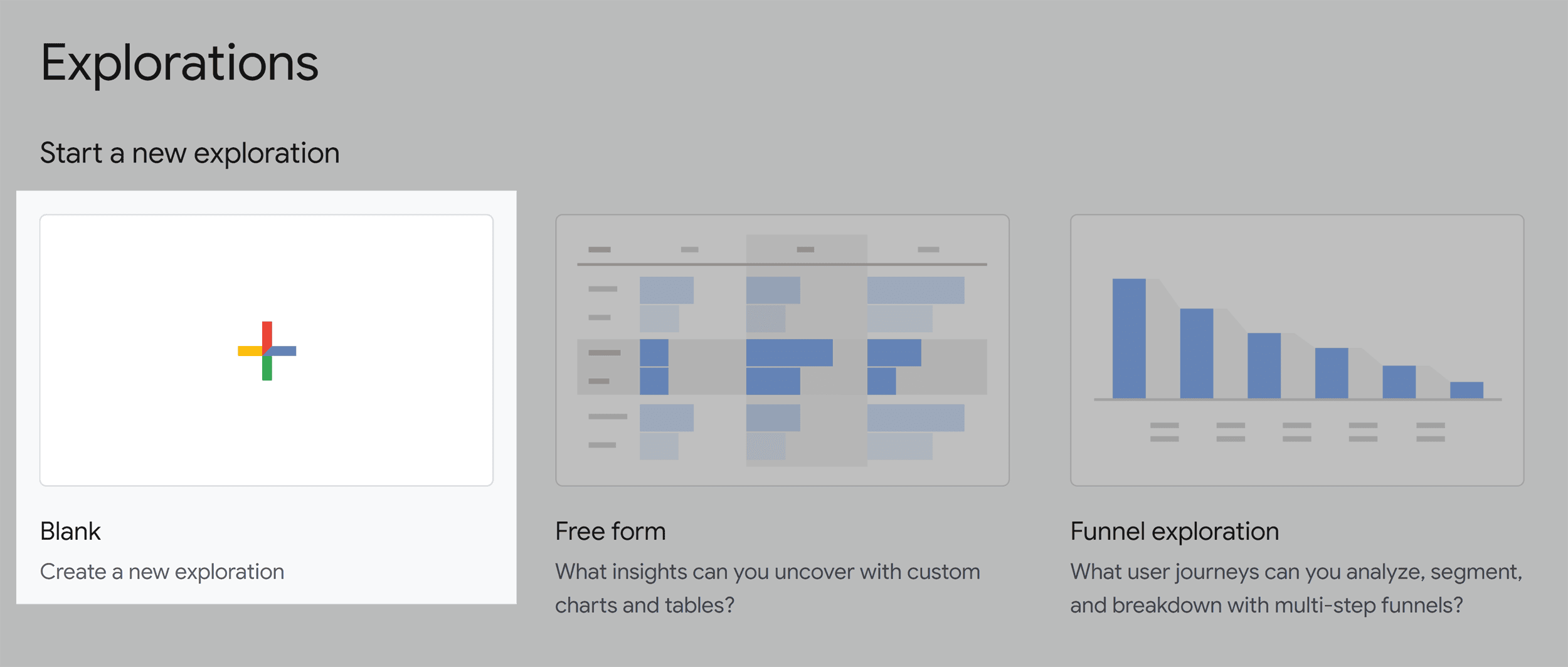The height and width of the screenshot is (667, 1568).
Task: Click the red arm of the plus icon
Action: point(267,336)
